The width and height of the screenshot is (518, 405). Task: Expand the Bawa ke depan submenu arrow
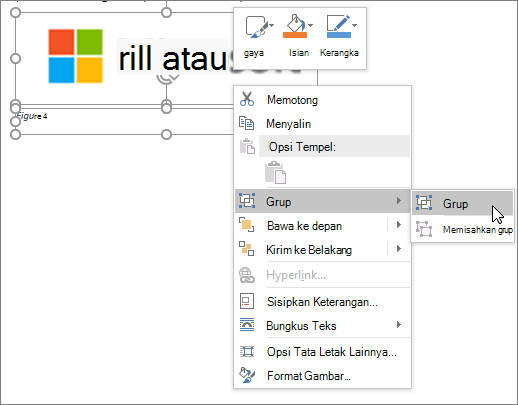point(399,225)
